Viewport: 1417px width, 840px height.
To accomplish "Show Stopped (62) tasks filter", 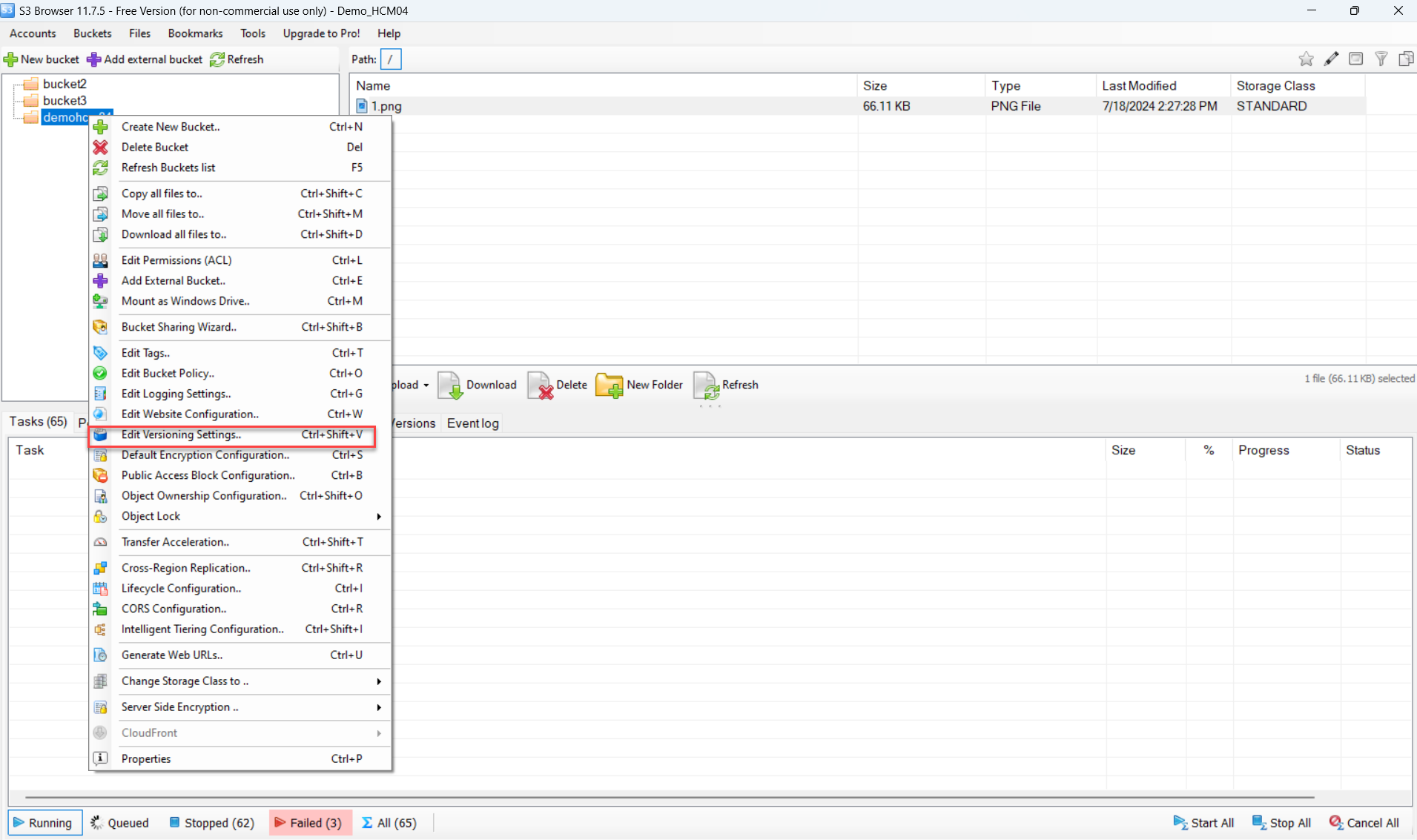I will point(212,823).
